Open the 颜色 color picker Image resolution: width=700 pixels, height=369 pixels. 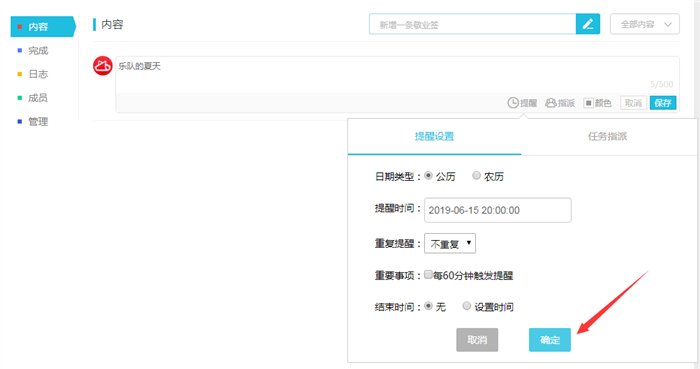[597, 103]
